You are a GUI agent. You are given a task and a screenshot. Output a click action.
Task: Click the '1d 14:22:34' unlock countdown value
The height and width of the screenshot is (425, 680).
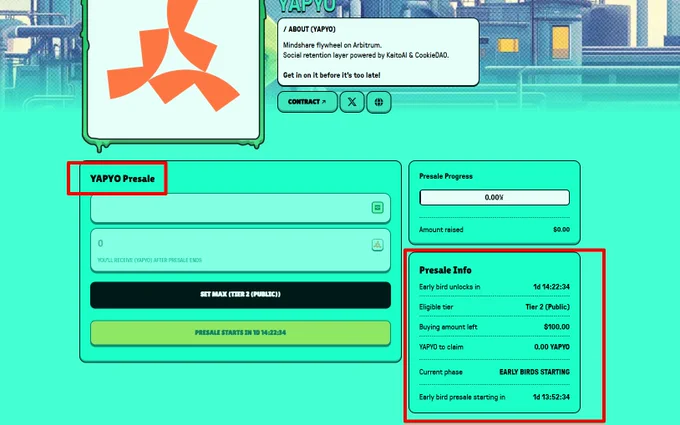[551, 287]
